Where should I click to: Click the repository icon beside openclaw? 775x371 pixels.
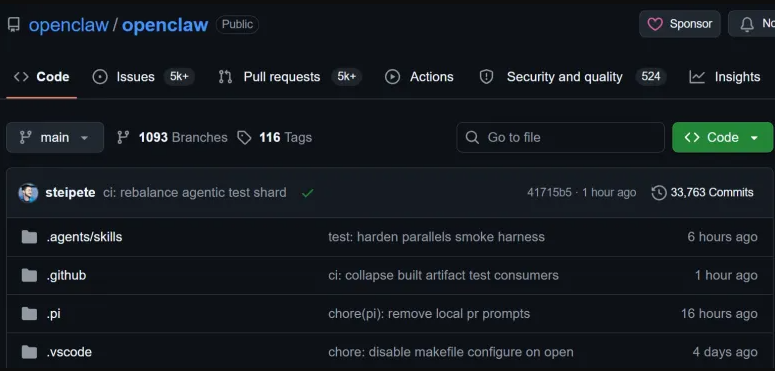click(14, 24)
